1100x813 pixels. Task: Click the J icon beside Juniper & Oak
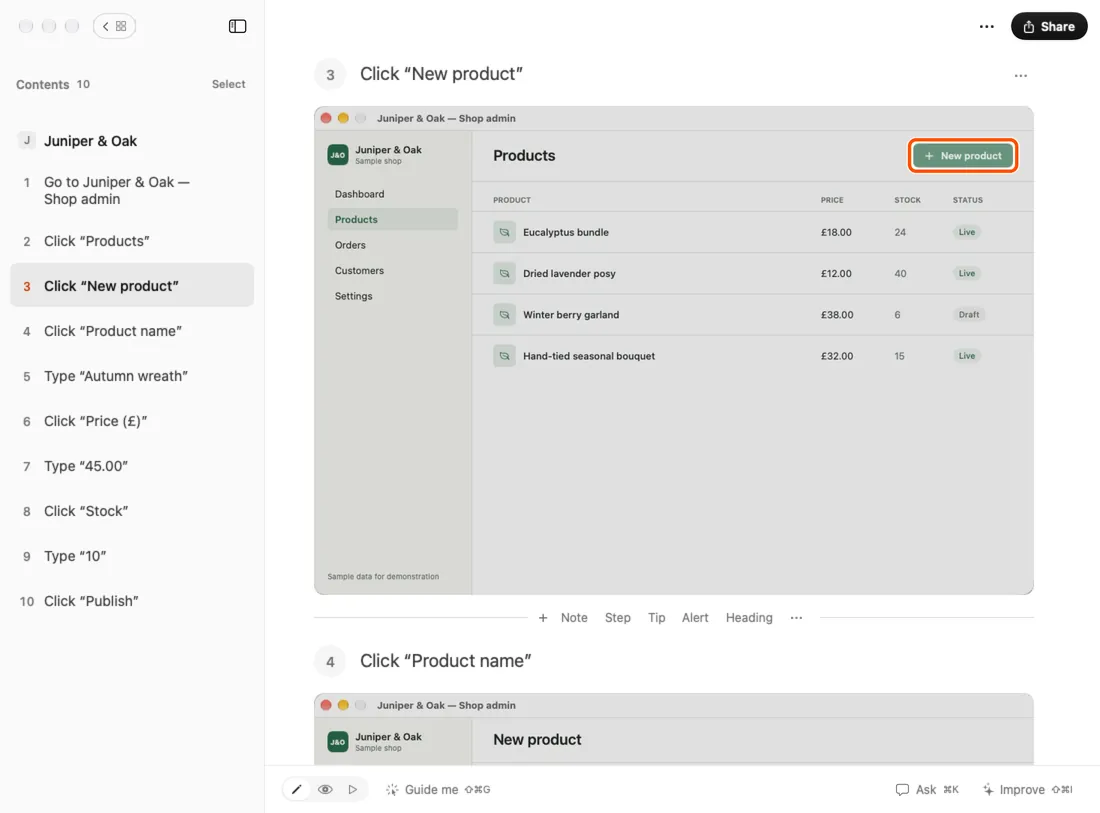point(27,140)
